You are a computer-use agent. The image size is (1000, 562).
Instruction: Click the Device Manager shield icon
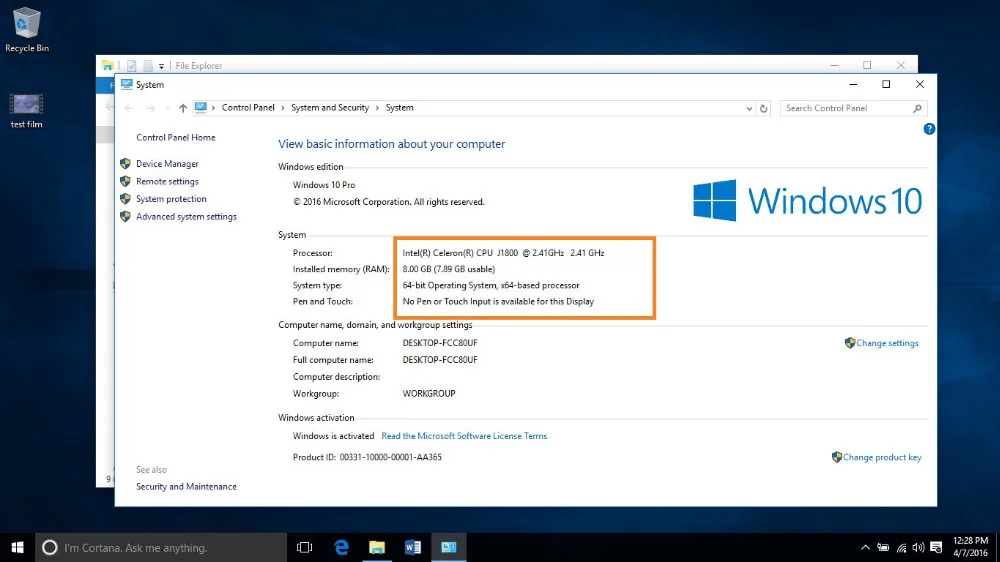125,164
